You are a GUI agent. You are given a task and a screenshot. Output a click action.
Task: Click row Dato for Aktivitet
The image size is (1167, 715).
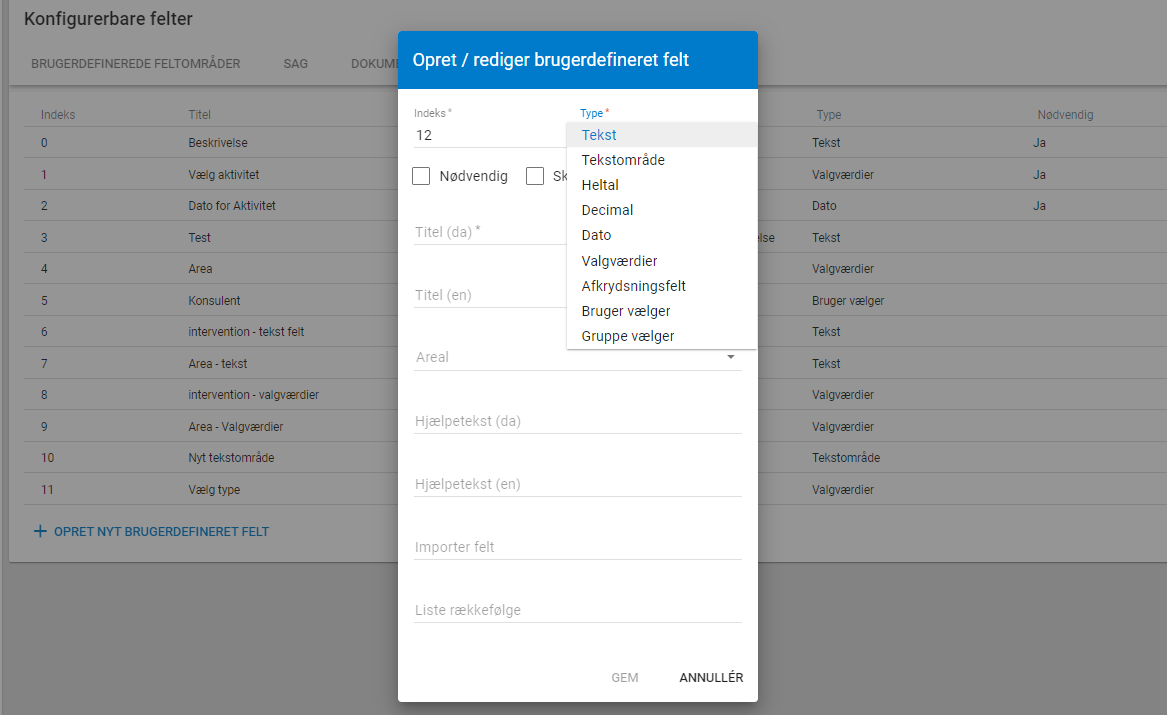coord(231,206)
